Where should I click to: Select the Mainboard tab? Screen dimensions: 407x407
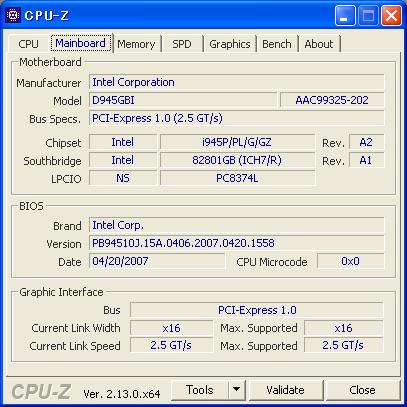[81, 43]
